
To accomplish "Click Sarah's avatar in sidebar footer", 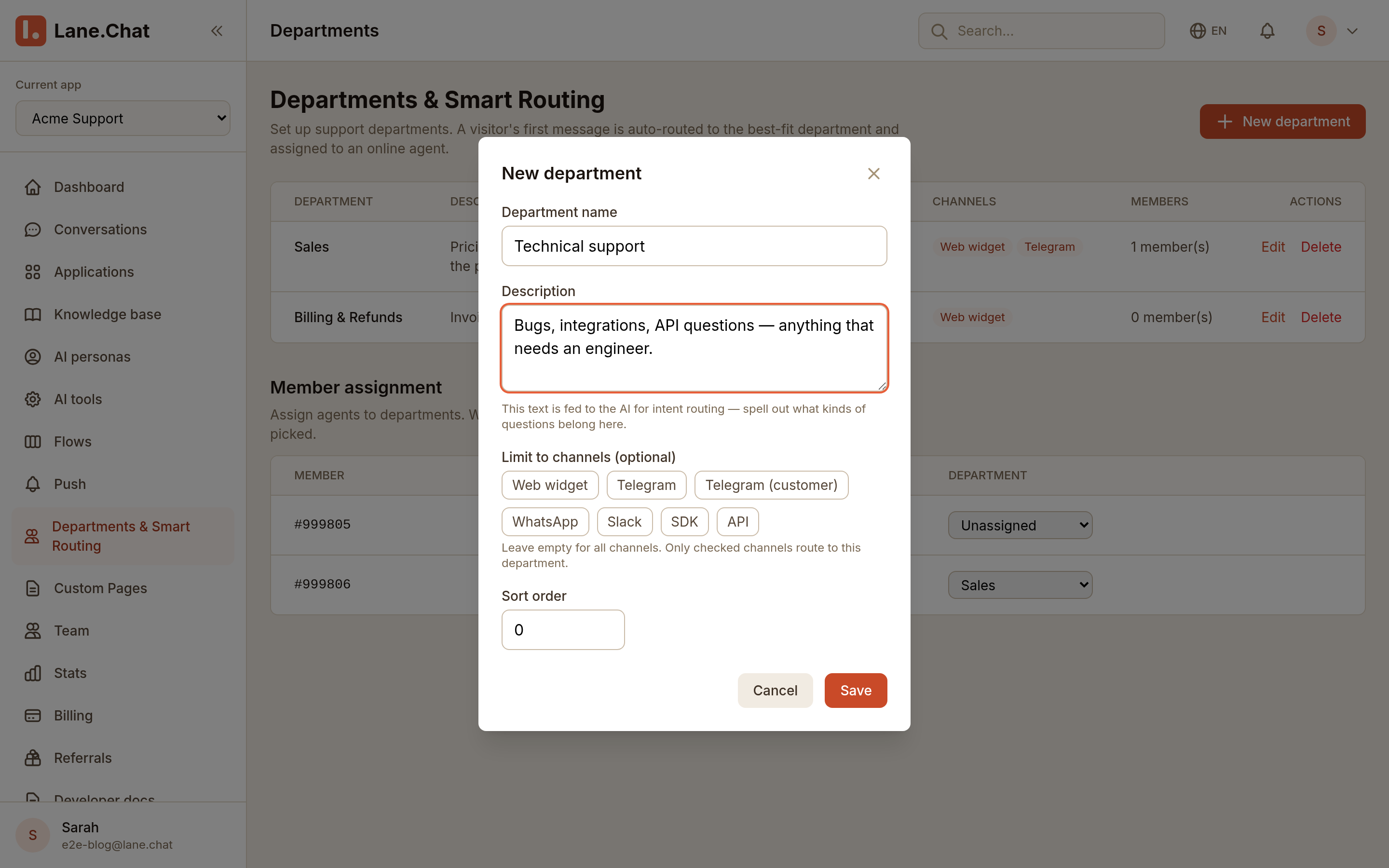I will point(33,835).
